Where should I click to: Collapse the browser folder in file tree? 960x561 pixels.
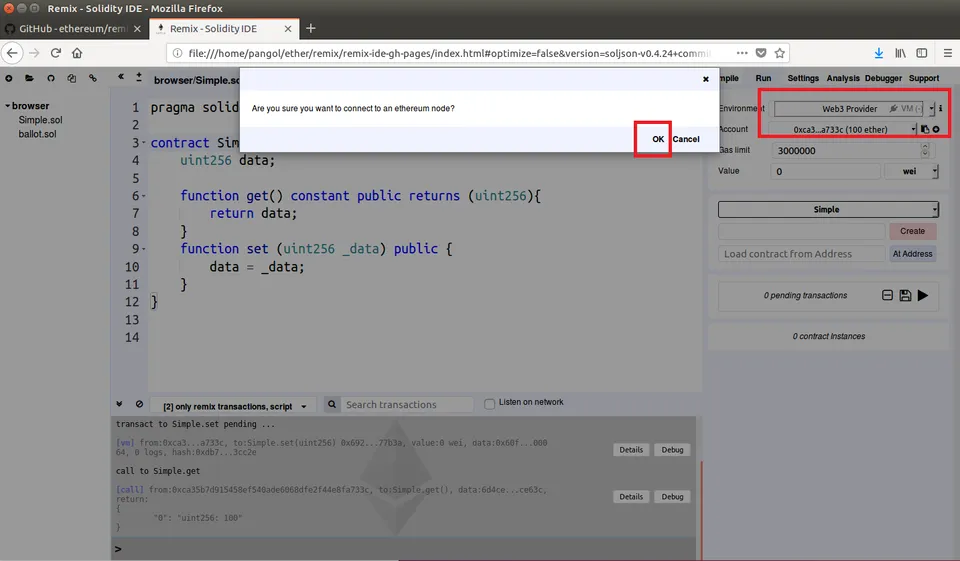click(x=8, y=106)
